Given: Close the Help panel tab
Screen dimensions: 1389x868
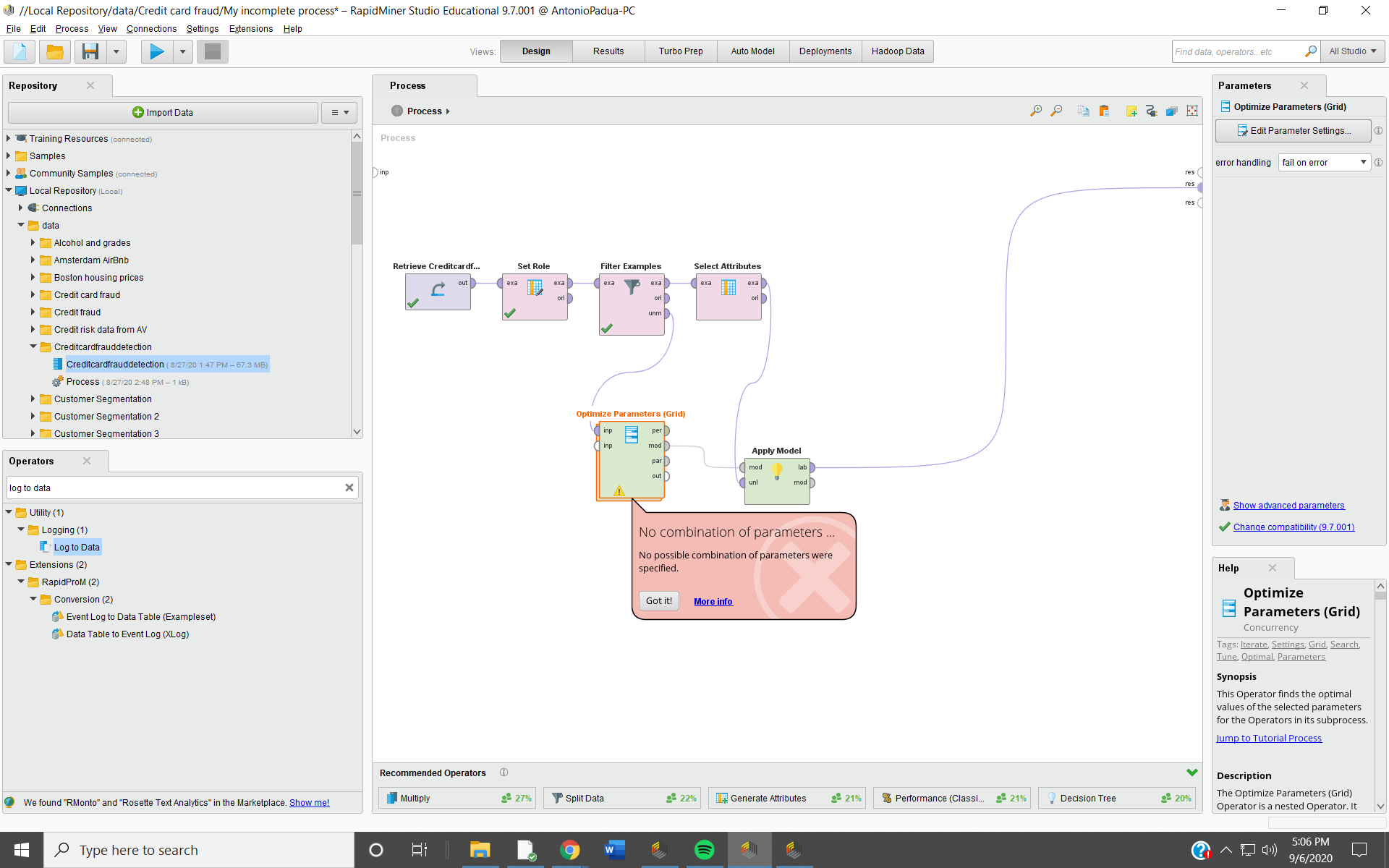Looking at the screenshot, I should tap(1273, 568).
